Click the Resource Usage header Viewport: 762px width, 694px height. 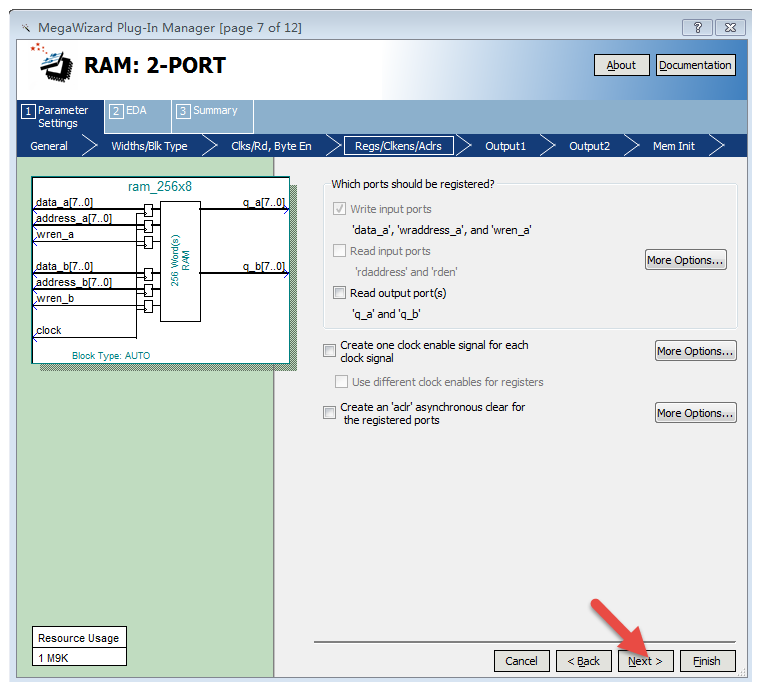(x=79, y=638)
